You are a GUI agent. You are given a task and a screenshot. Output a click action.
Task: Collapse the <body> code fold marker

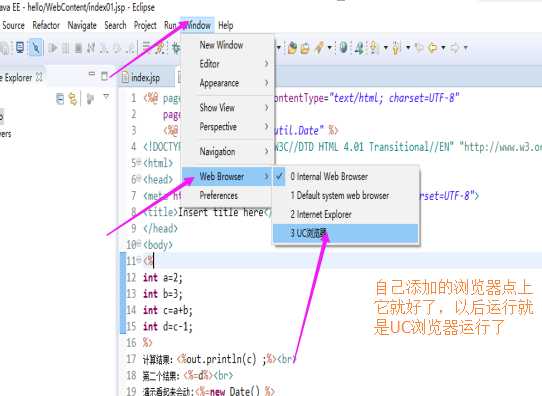139,244
